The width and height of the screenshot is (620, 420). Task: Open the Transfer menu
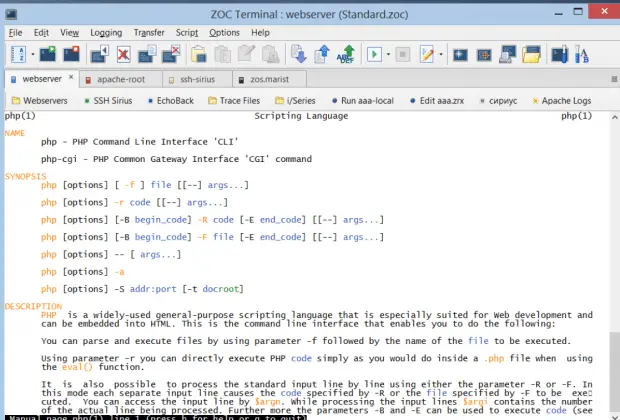(x=149, y=32)
